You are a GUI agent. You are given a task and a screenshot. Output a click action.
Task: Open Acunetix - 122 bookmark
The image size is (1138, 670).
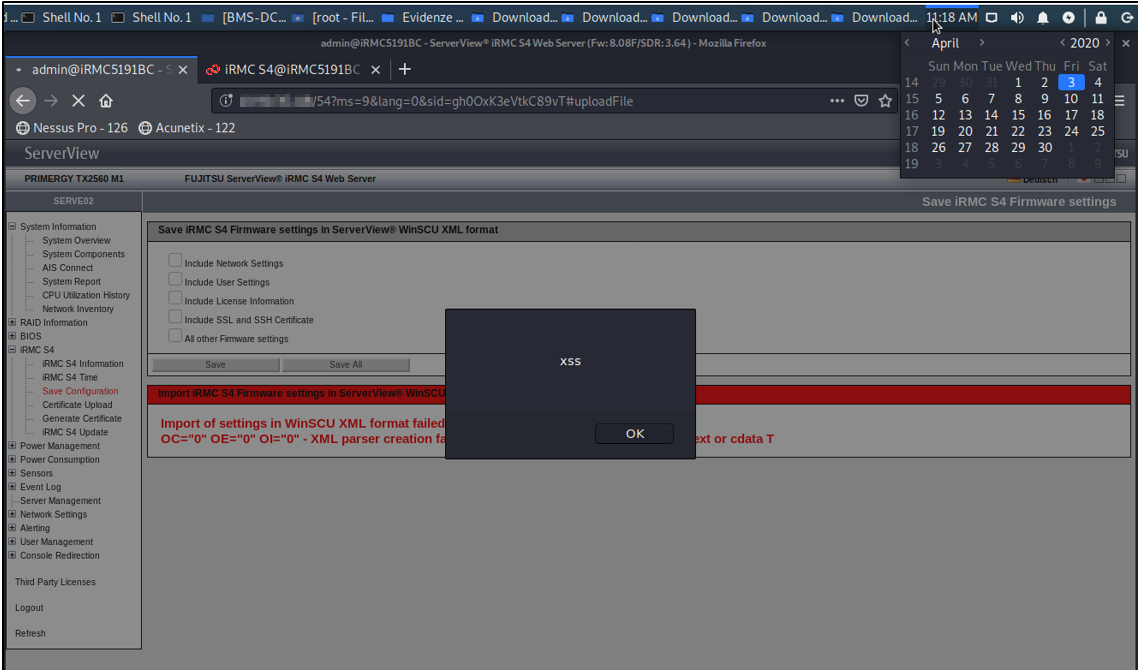pyautogui.click(x=187, y=128)
